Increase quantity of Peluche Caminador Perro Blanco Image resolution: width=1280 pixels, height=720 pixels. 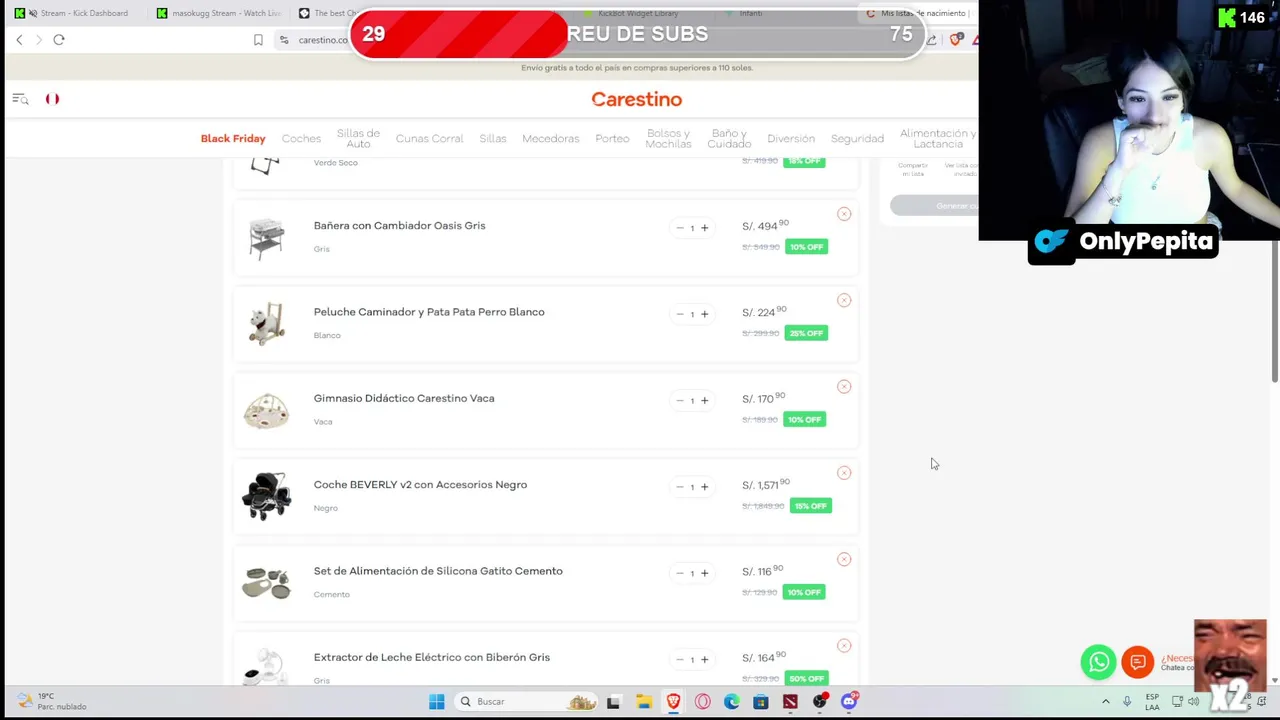tap(704, 314)
